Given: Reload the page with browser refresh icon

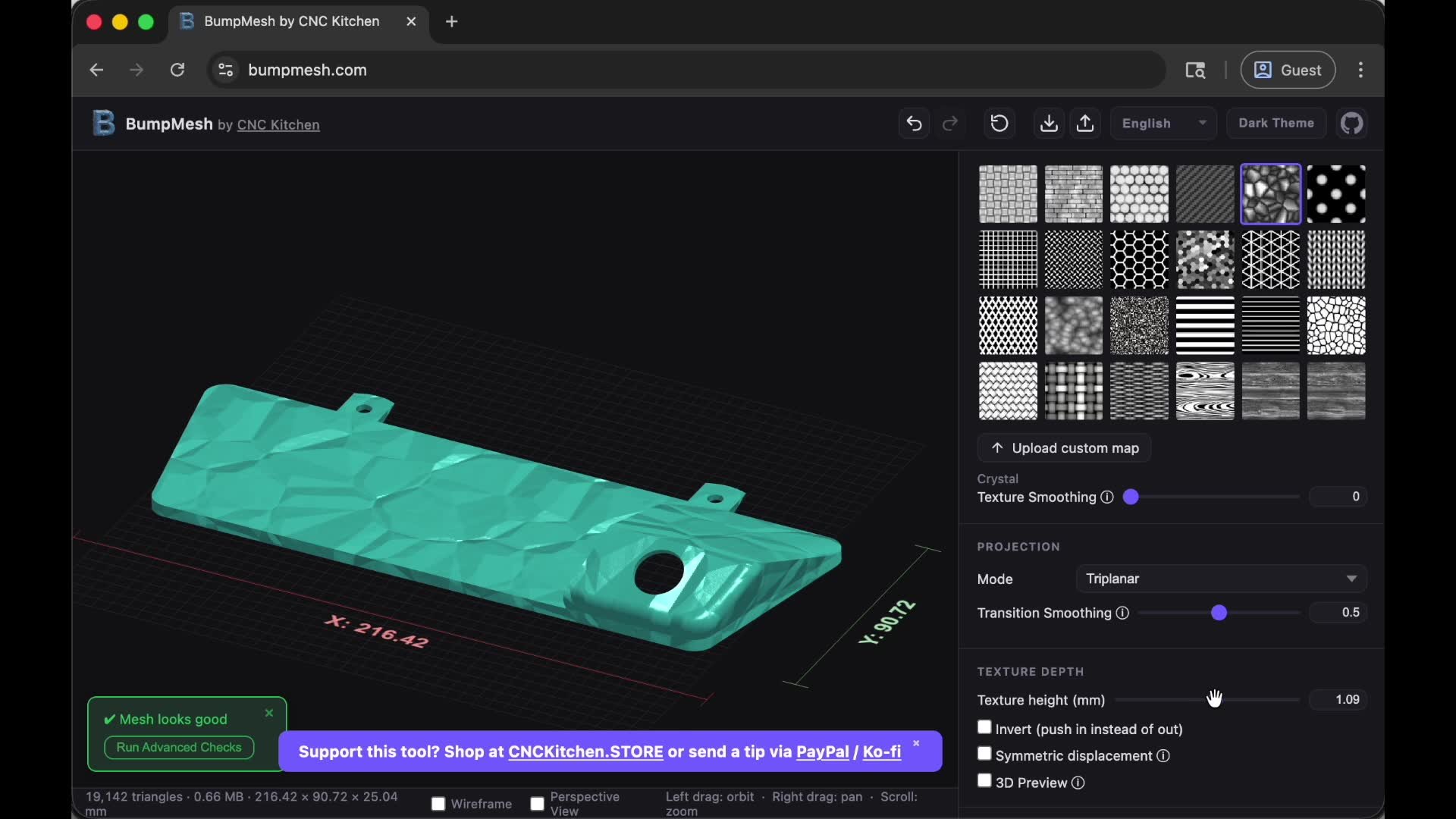Looking at the screenshot, I should 177,70.
